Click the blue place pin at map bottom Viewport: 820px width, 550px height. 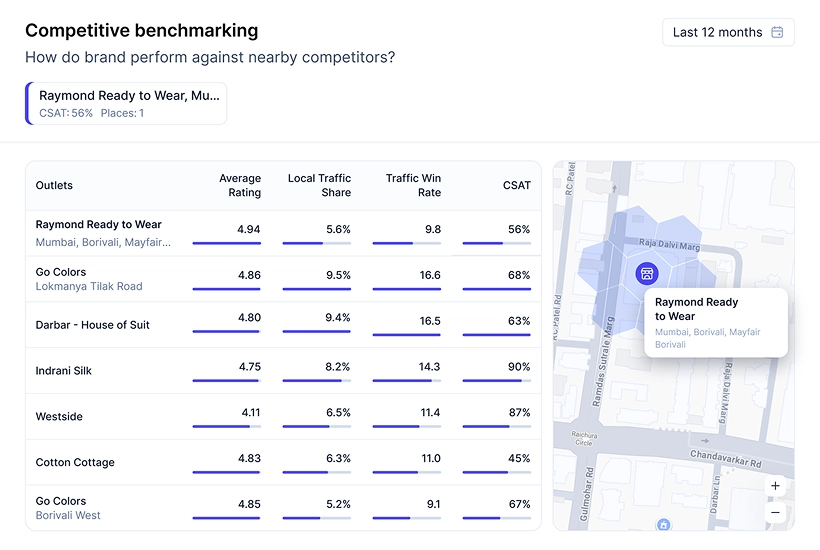tap(662, 524)
